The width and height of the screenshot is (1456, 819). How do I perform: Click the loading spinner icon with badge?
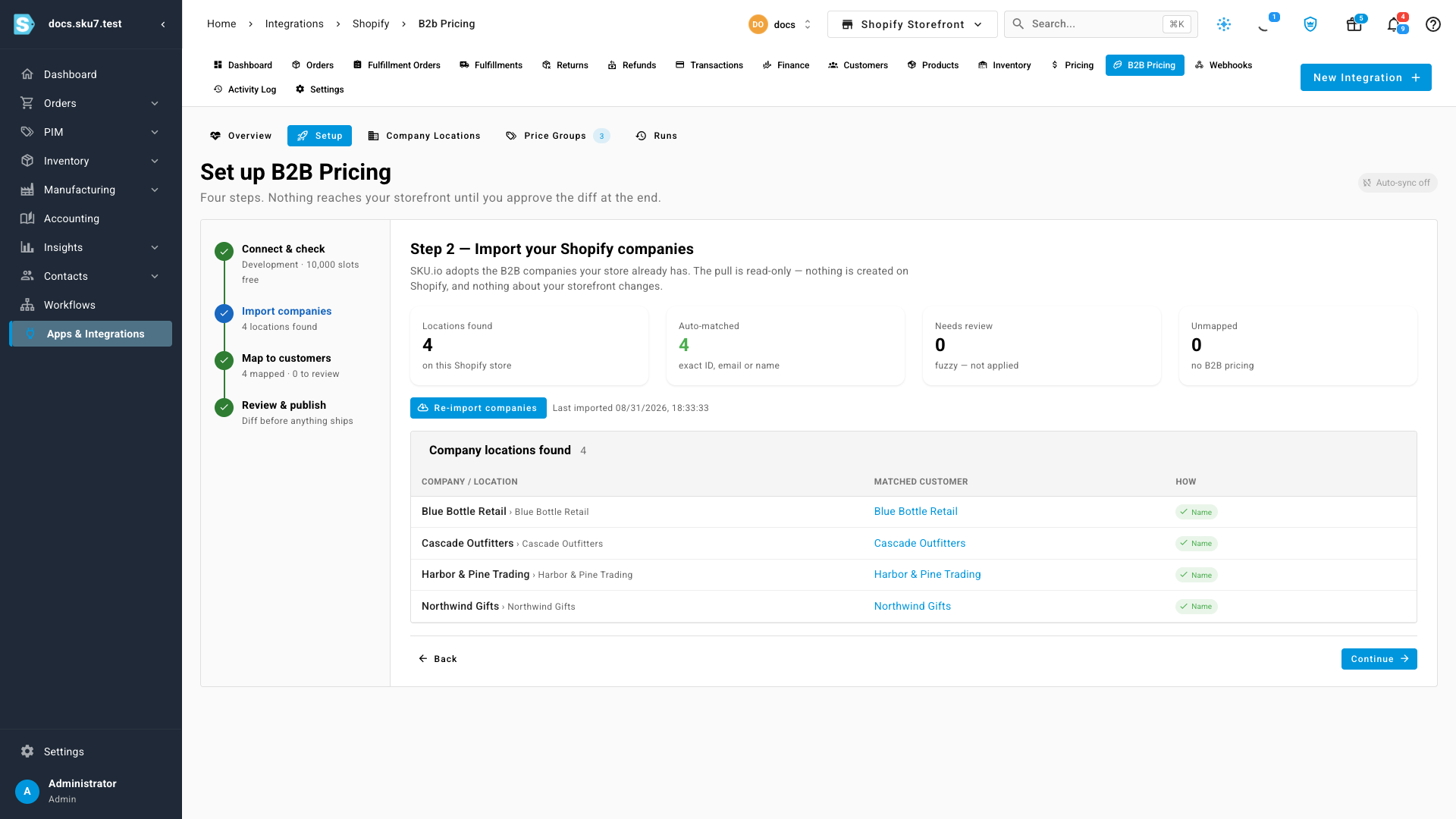[x=1263, y=24]
